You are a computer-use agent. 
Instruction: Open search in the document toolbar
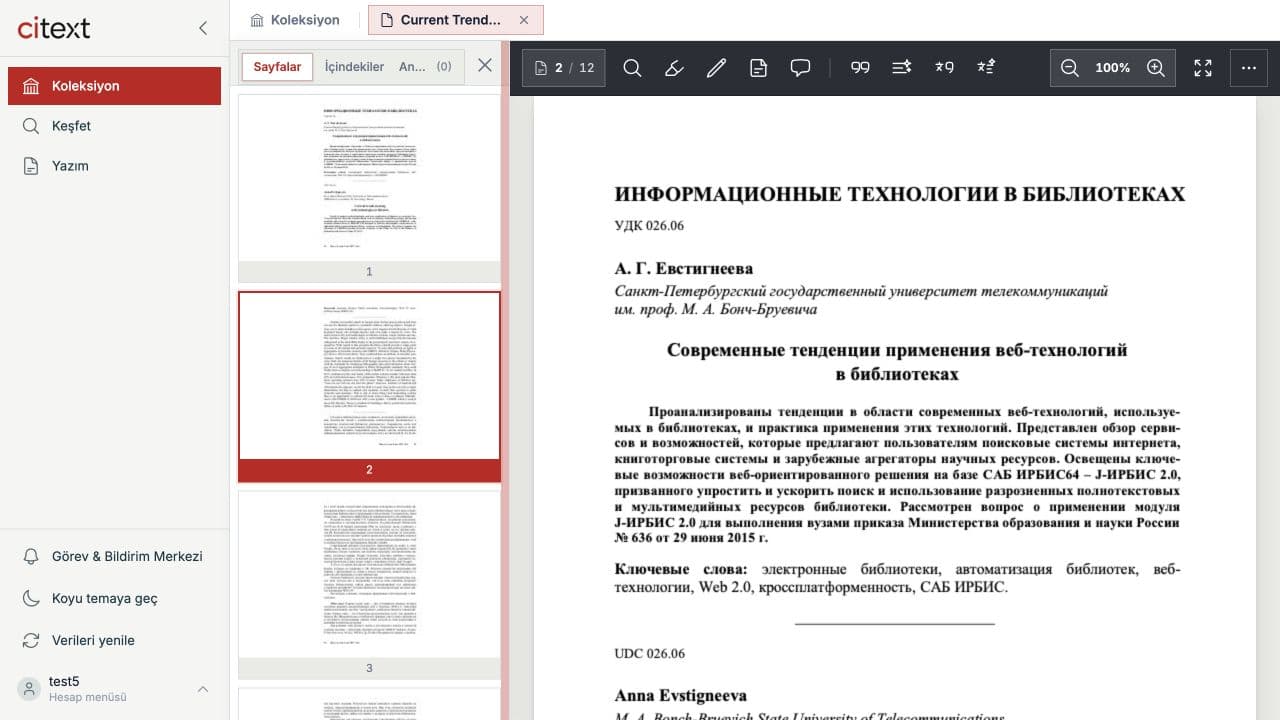click(x=632, y=68)
